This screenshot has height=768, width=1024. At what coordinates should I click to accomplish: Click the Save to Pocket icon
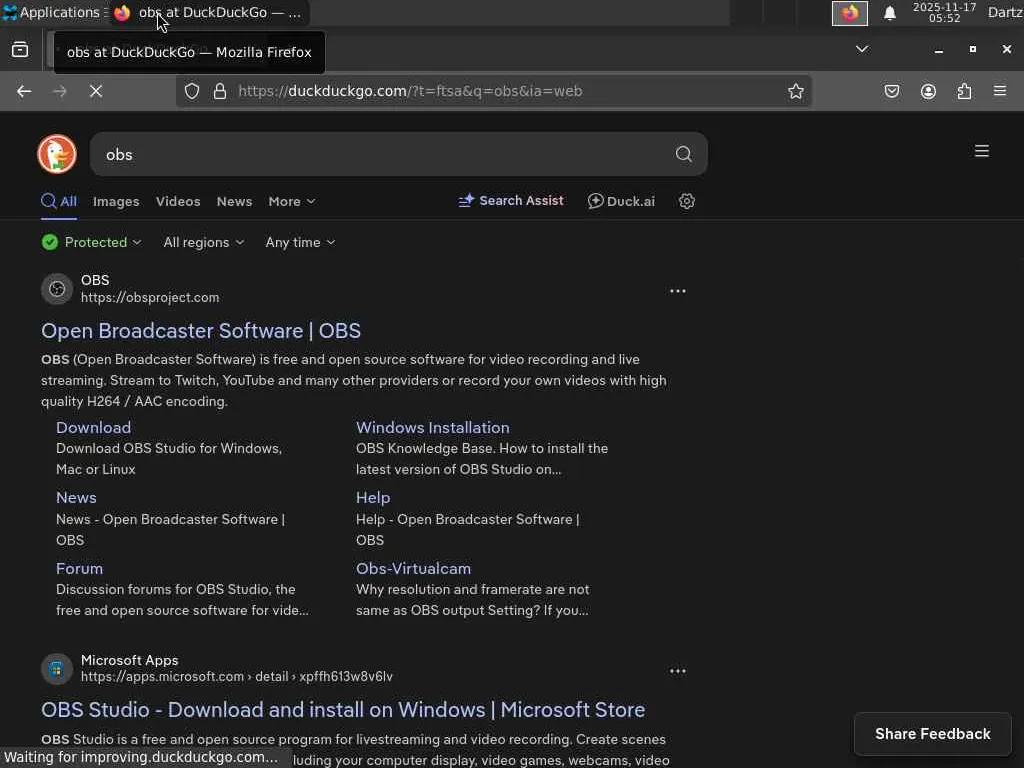tap(892, 91)
